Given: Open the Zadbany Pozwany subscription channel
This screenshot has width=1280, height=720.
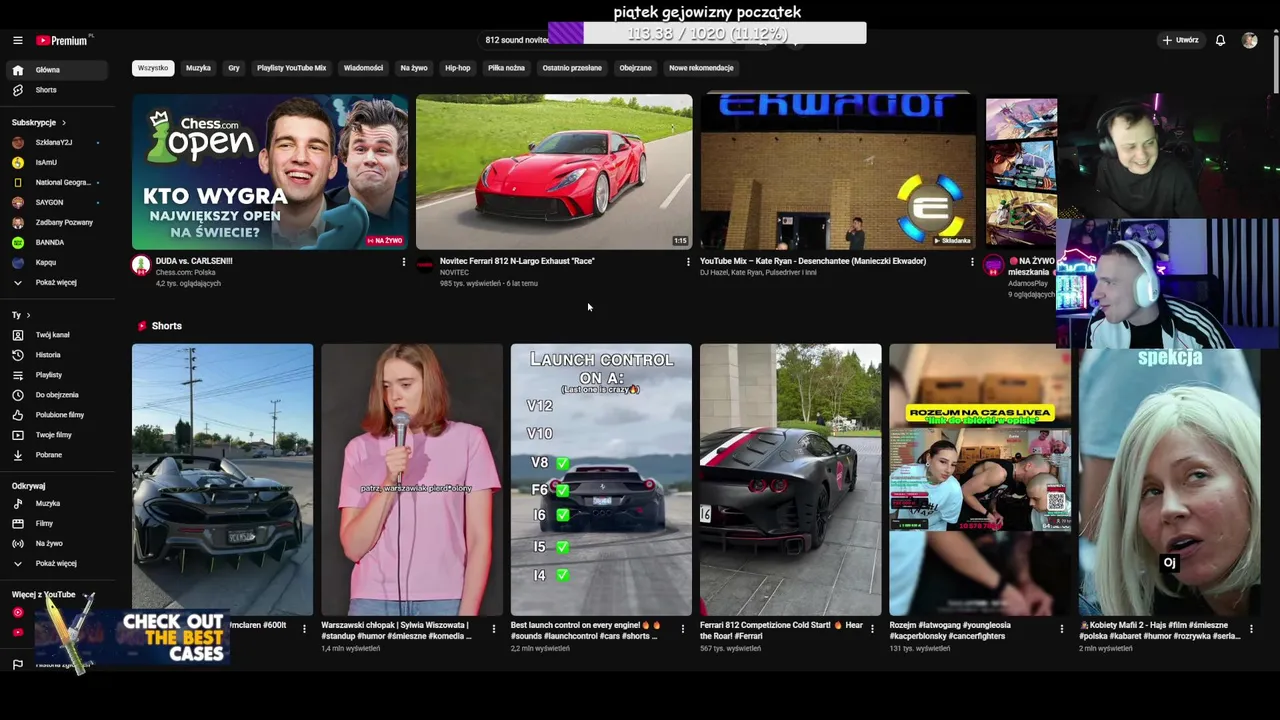Looking at the screenshot, I should (55, 222).
